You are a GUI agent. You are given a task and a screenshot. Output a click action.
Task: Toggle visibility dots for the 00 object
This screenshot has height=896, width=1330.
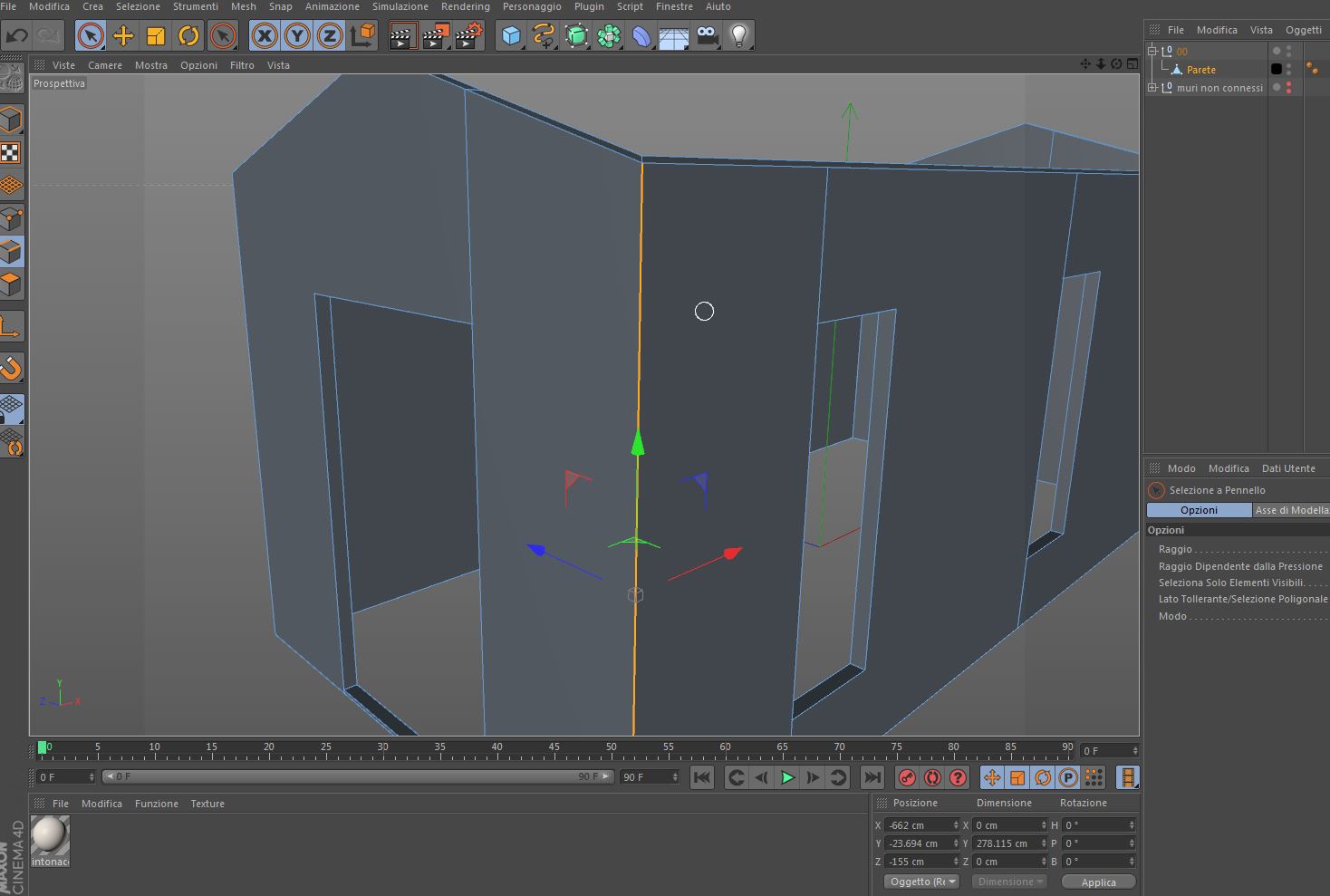click(1289, 52)
